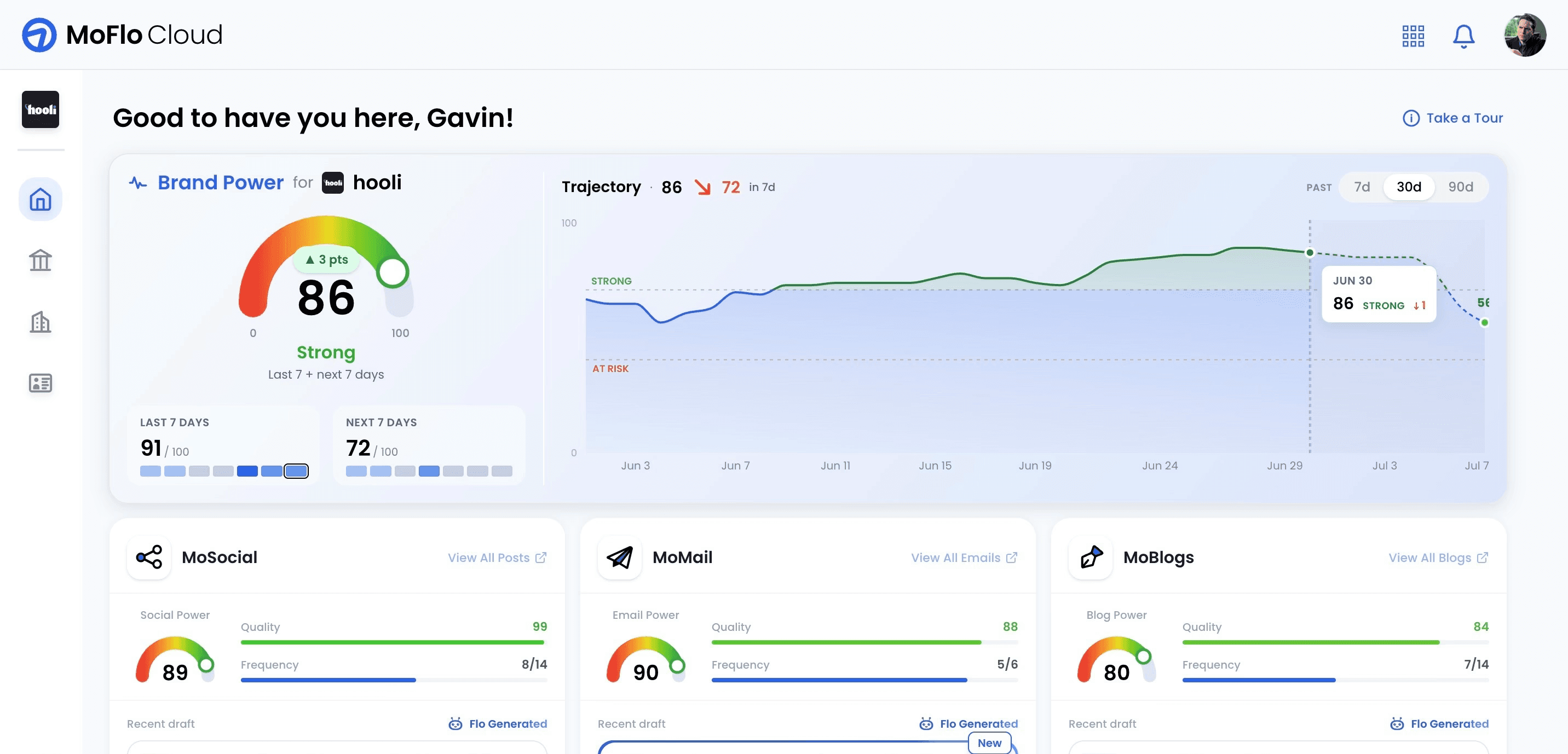Click the MoBlogs pen icon
Image resolution: width=1568 pixels, height=754 pixels.
(1091, 557)
